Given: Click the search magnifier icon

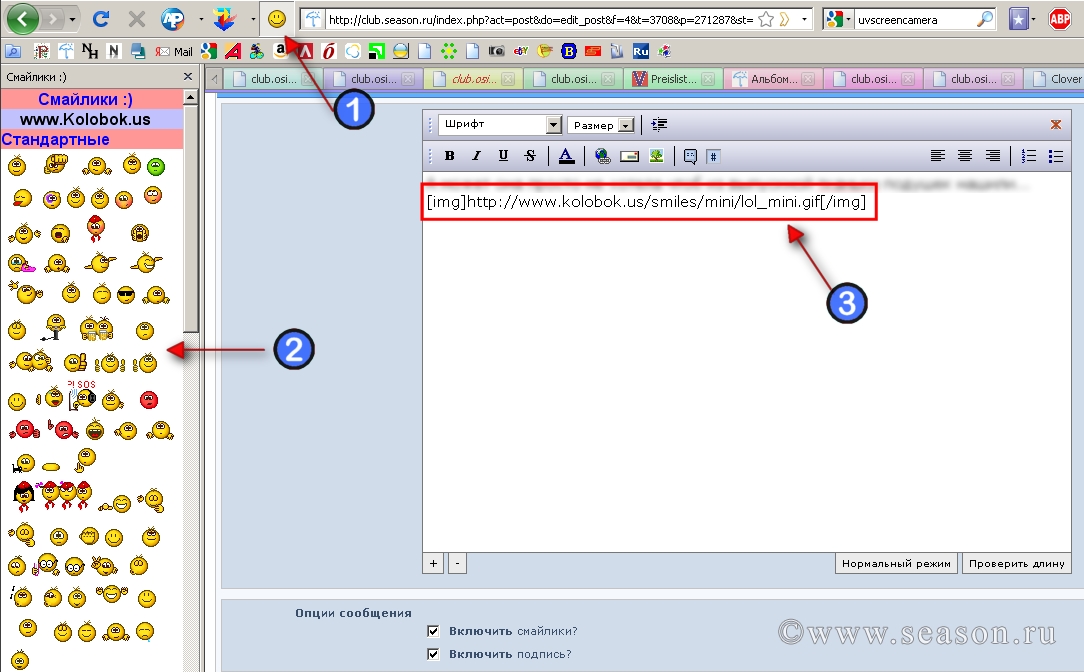Looking at the screenshot, I should point(984,19).
